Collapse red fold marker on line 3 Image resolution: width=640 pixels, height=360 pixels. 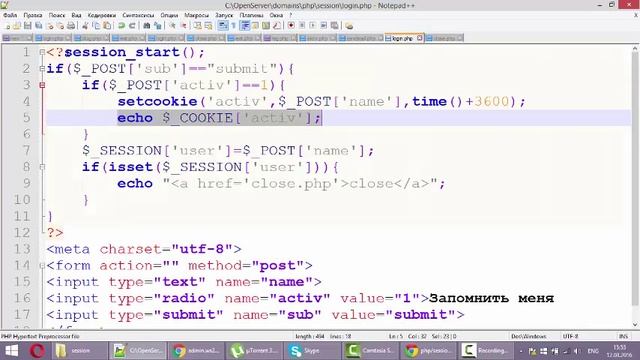click(42, 85)
